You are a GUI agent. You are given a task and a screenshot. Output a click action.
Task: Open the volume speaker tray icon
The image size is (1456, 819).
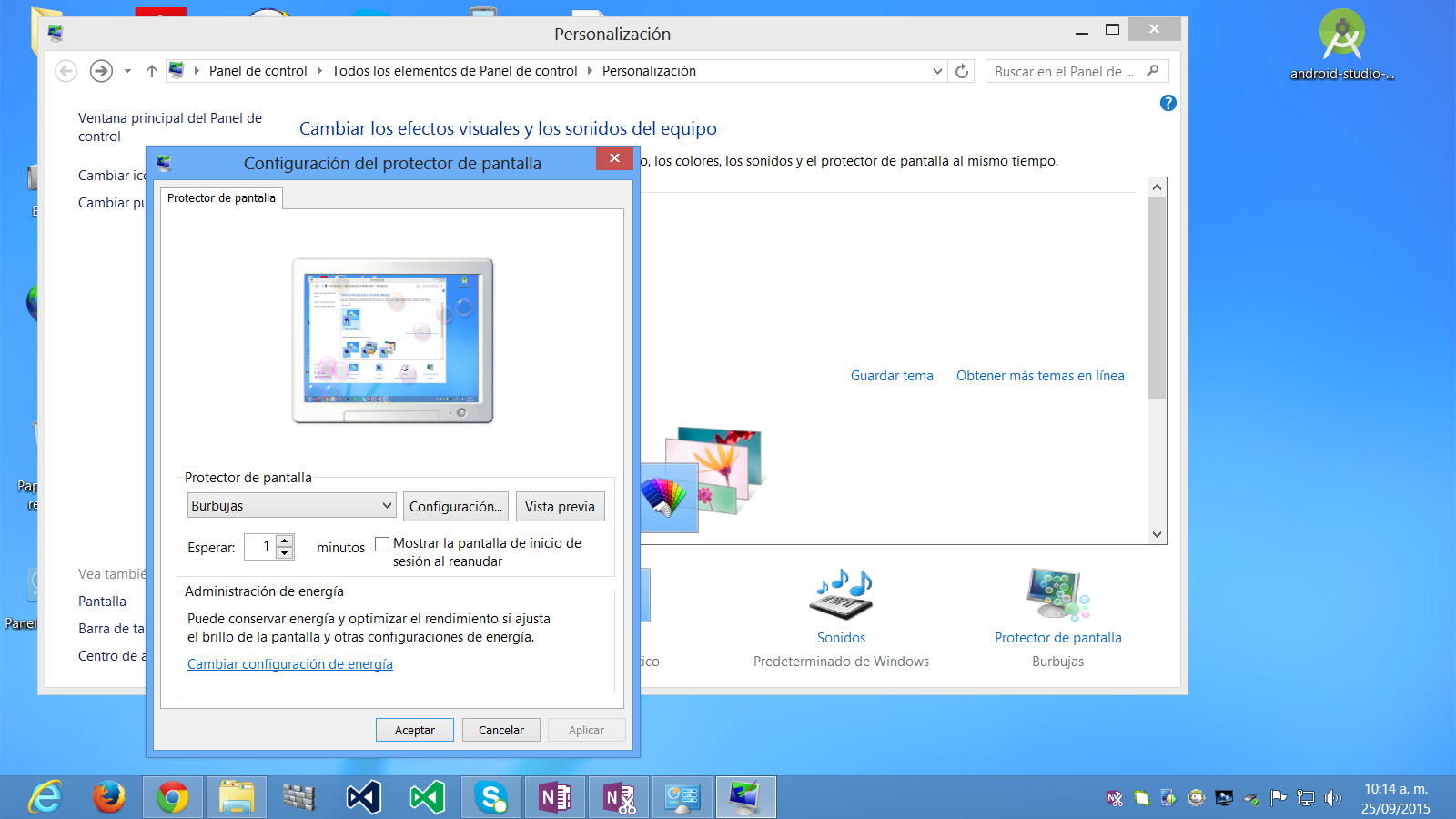(1333, 798)
